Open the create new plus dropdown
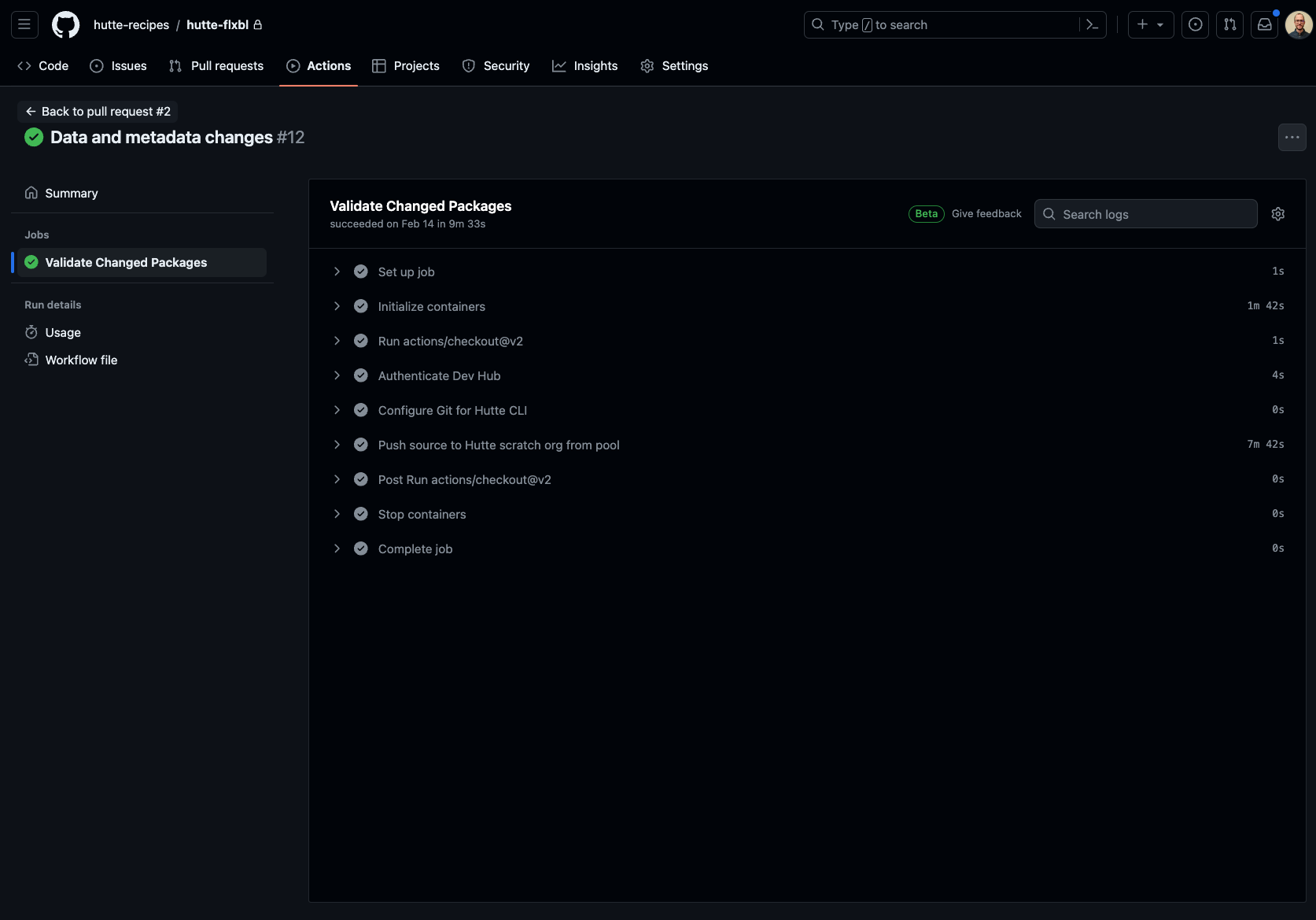The height and width of the screenshot is (920, 1316). [1151, 24]
